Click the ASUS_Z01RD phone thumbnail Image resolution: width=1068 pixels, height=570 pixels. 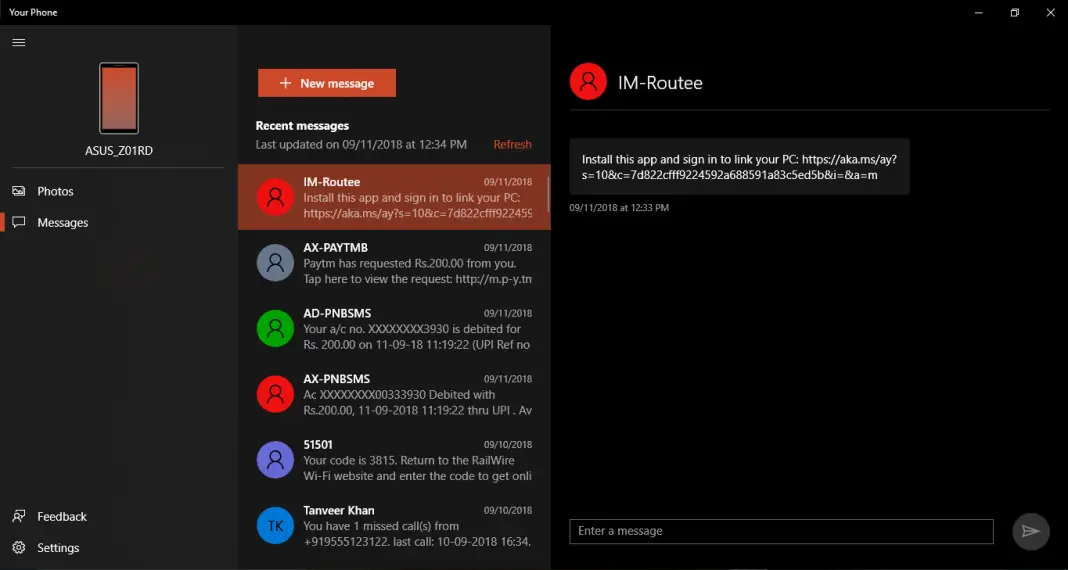[119, 98]
